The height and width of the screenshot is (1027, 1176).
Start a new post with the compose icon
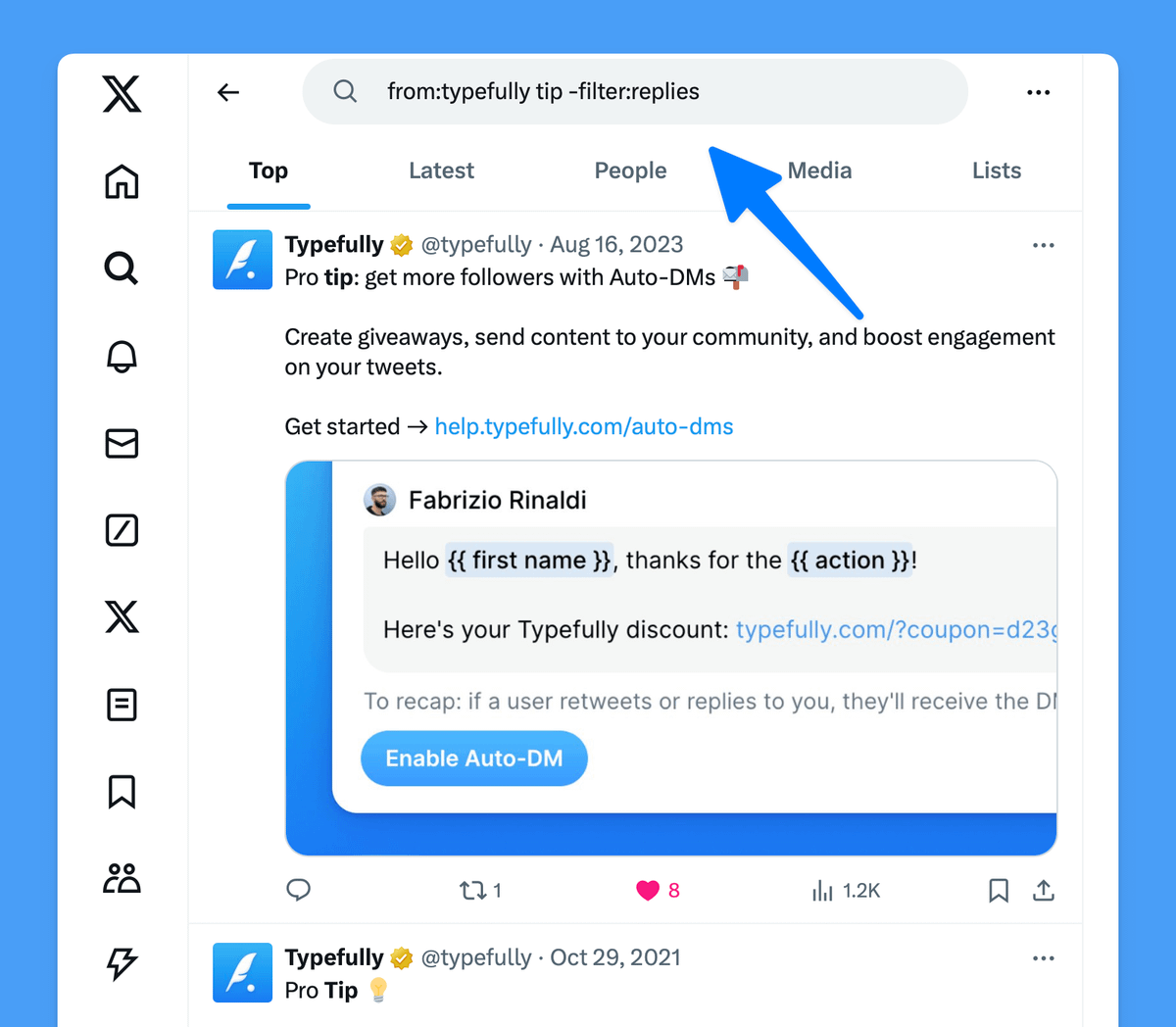tap(121, 530)
